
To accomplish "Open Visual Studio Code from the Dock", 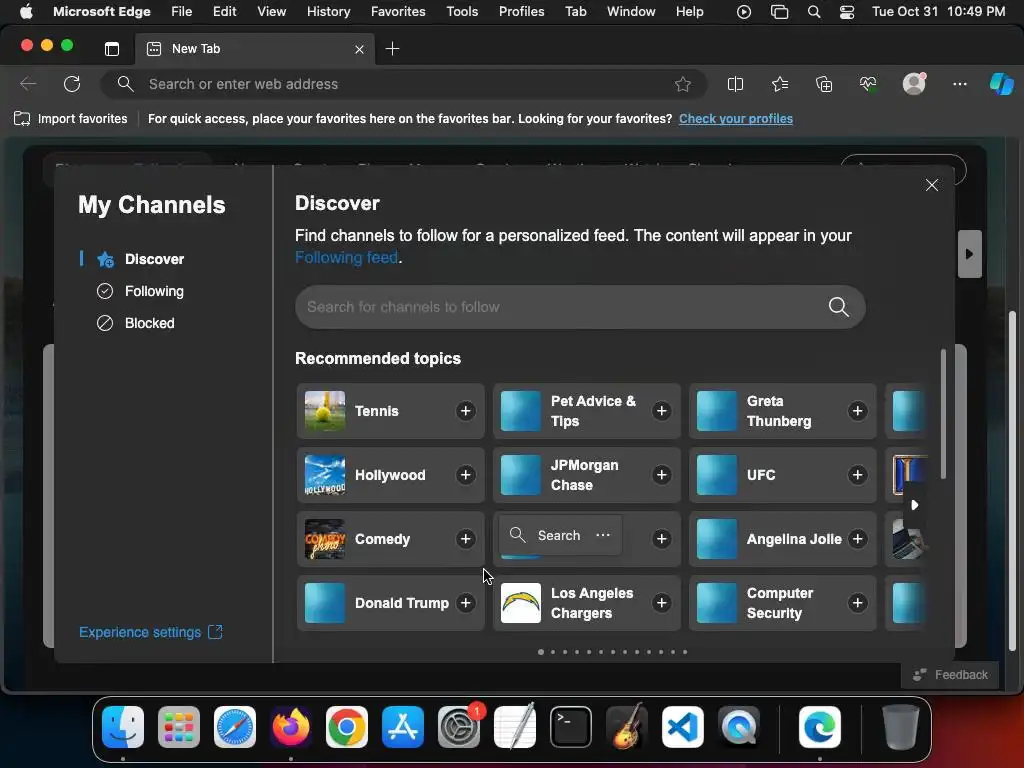I will click(x=682, y=727).
